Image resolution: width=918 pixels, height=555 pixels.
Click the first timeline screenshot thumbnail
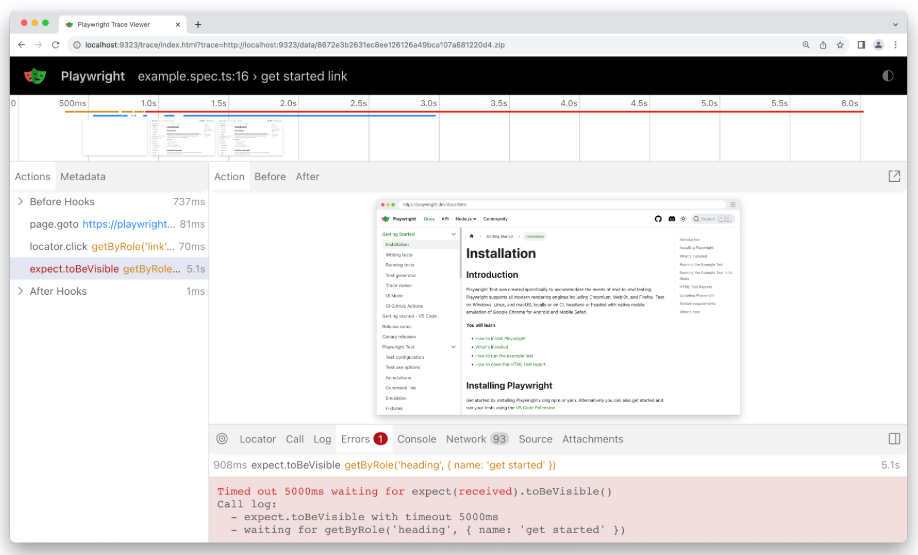(x=115, y=137)
